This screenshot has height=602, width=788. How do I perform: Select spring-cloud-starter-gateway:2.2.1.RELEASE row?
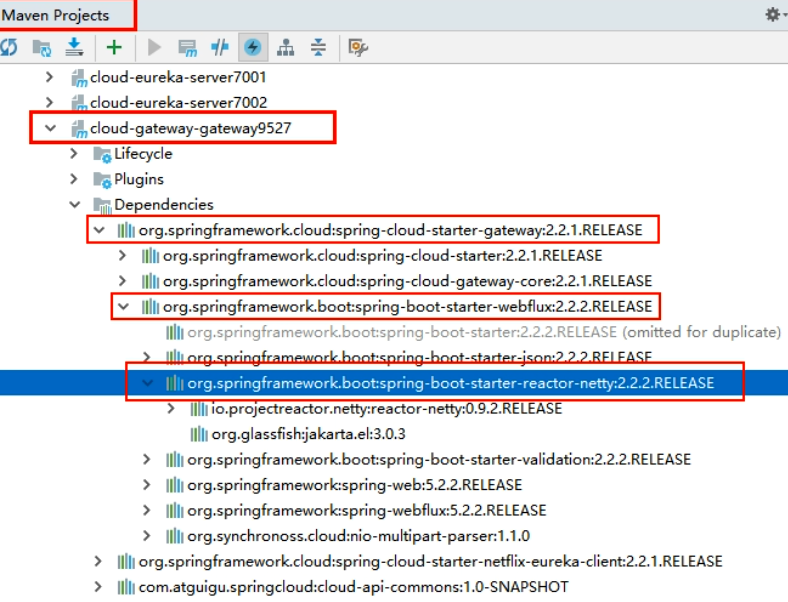click(x=390, y=230)
